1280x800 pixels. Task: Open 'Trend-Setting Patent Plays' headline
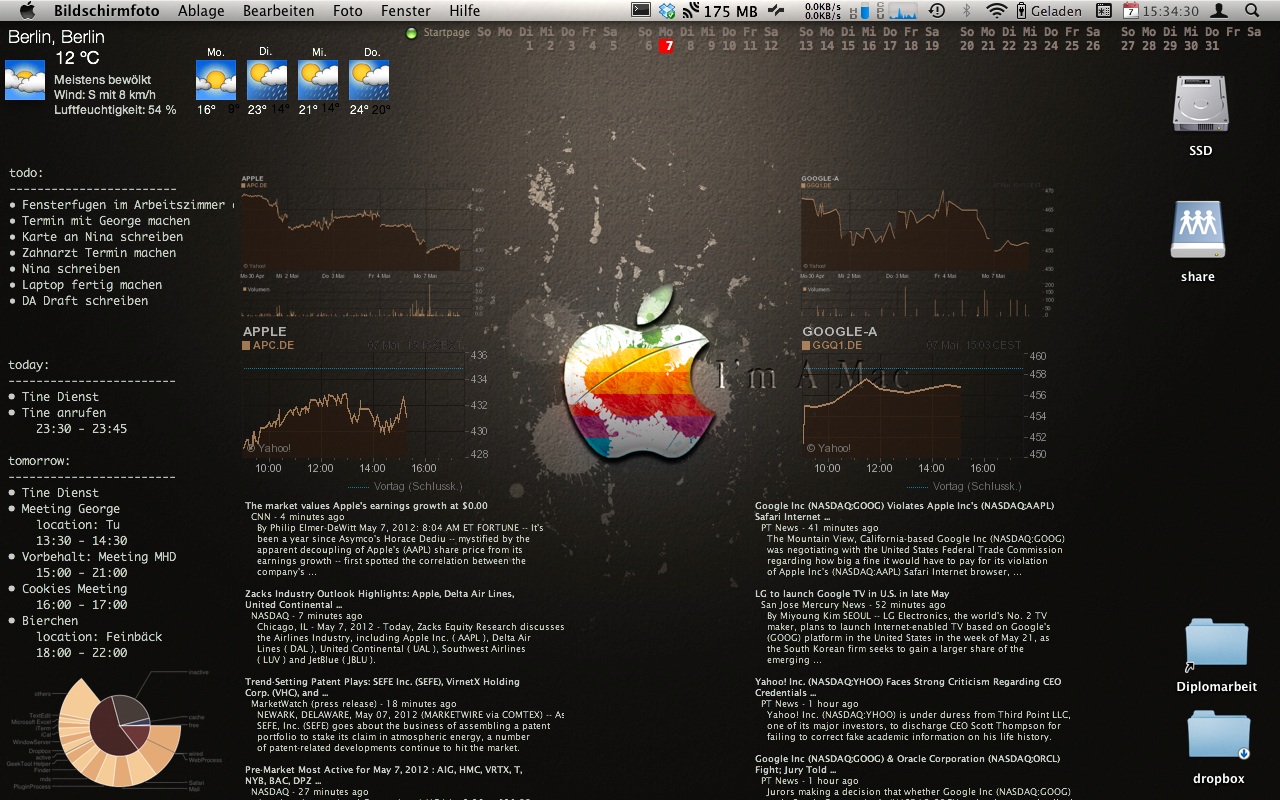382,687
